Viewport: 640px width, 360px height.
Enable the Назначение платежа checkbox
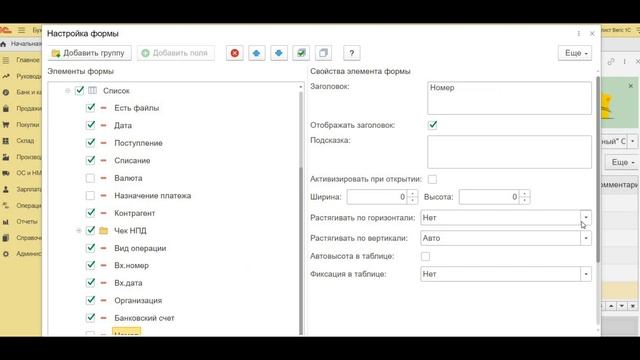[90, 196]
